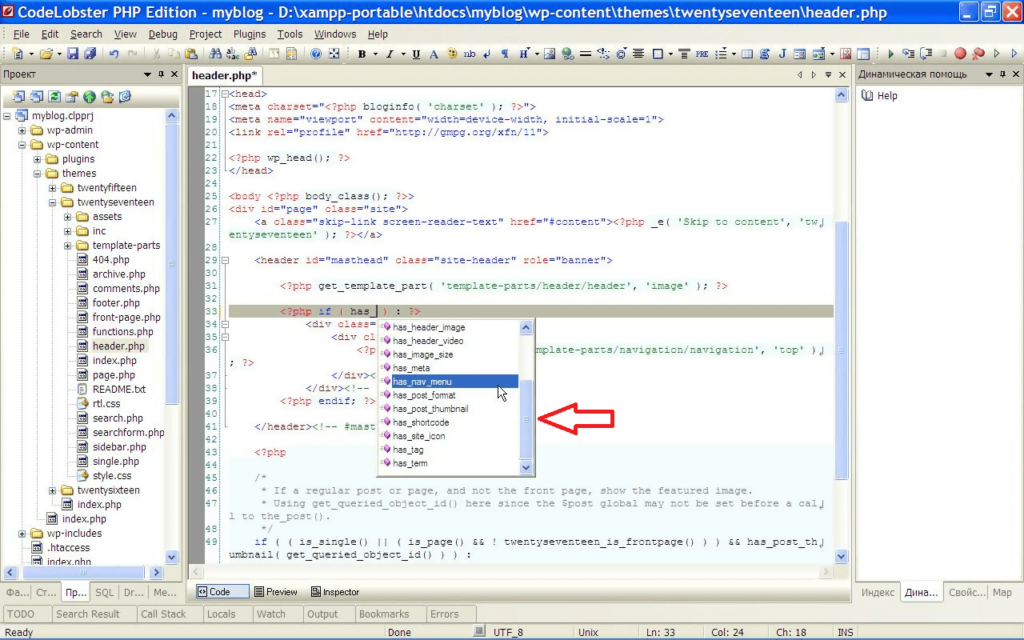Switch to the Inspector view tab
The height and width of the screenshot is (640, 1024).
(335, 592)
